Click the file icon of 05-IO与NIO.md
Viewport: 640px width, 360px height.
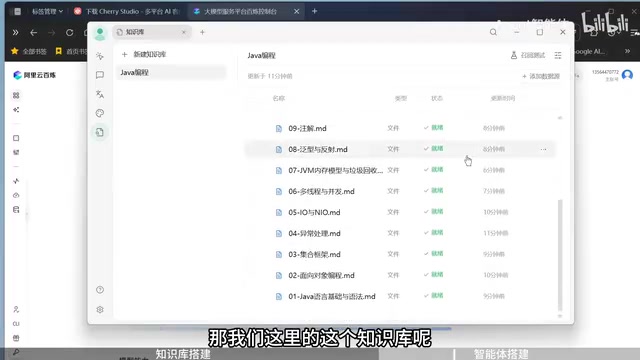coord(279,213)
